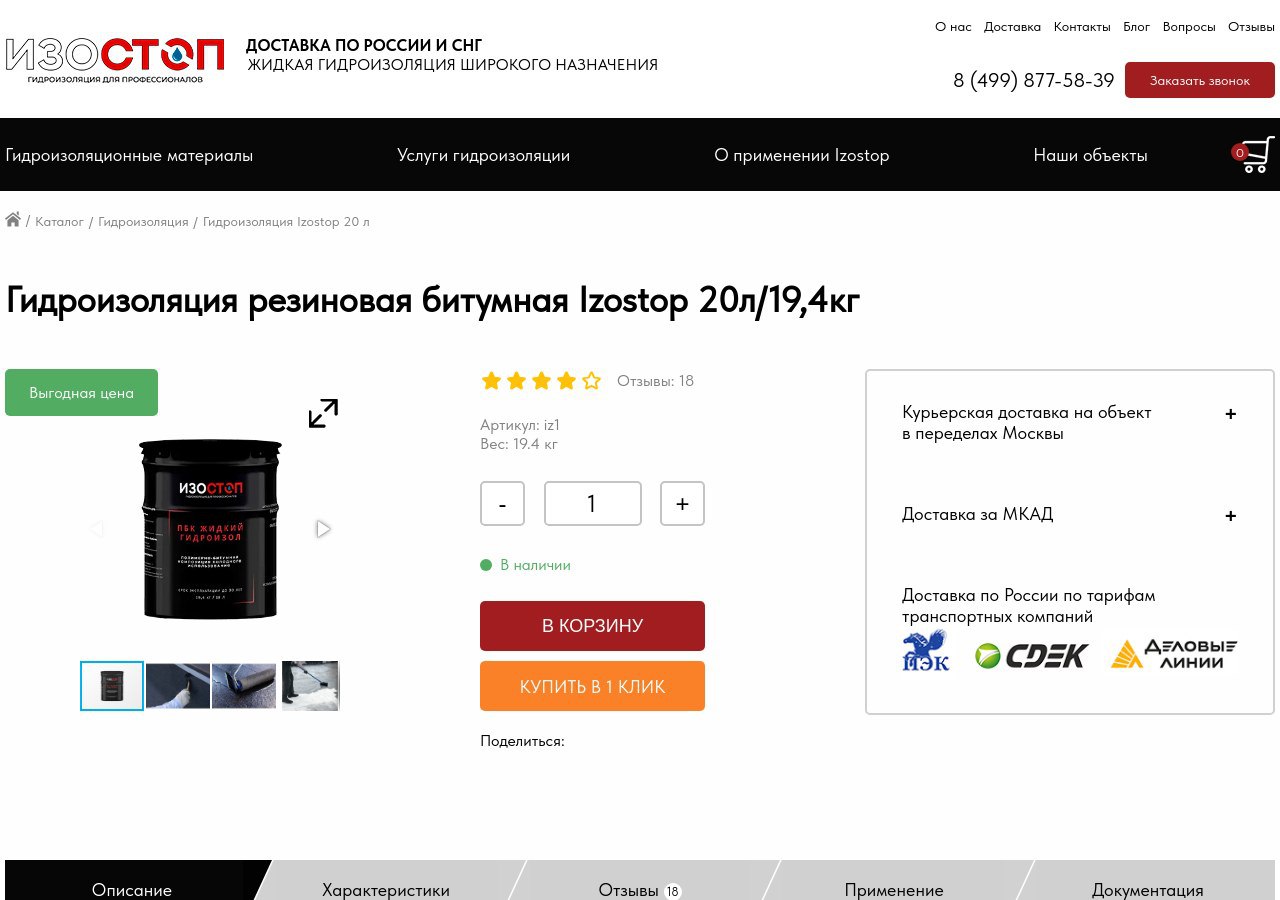This screenshot has height=900, width=1280.
Task: Click the star rating
Action: coord(541,381)
